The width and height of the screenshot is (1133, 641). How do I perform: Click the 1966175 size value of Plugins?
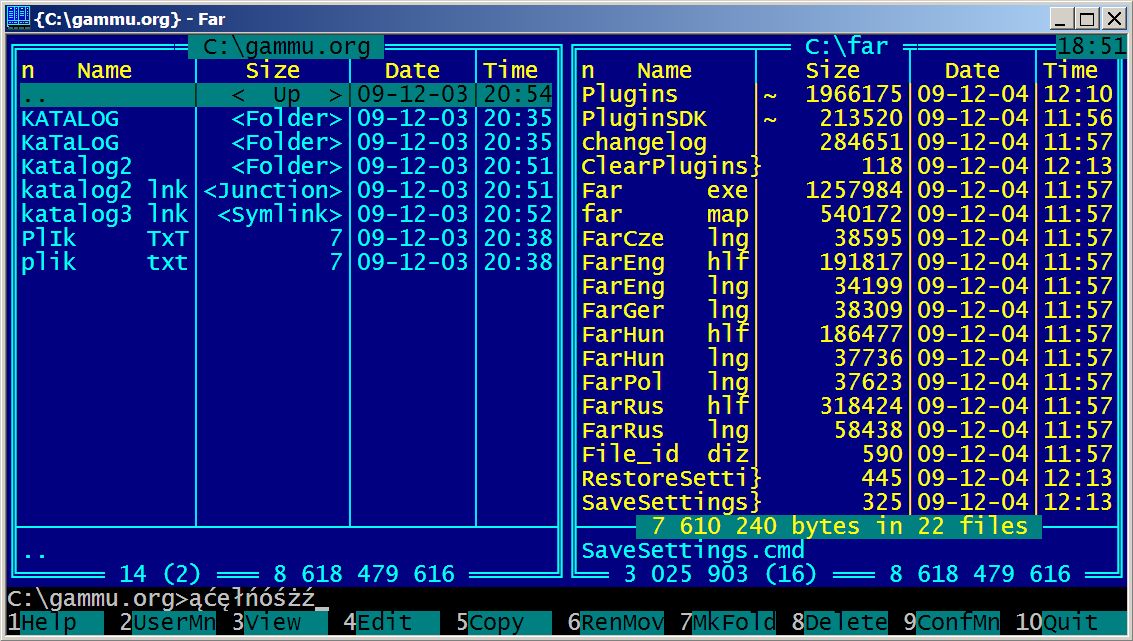click(853, 95)
